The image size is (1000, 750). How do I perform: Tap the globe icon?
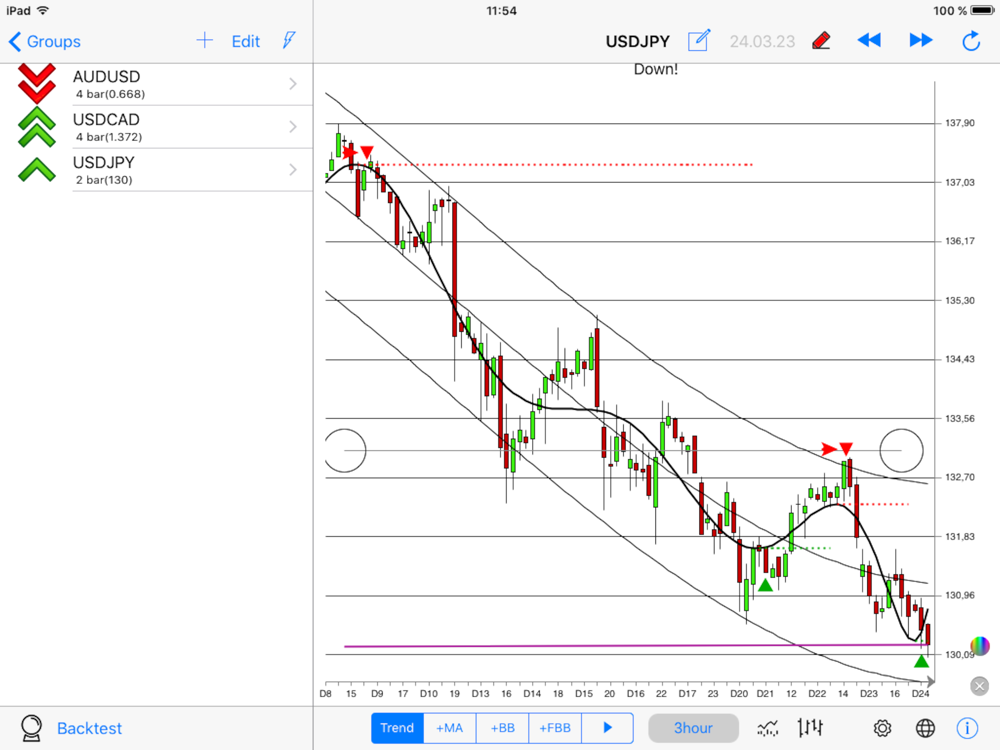[x=925, y=728]
